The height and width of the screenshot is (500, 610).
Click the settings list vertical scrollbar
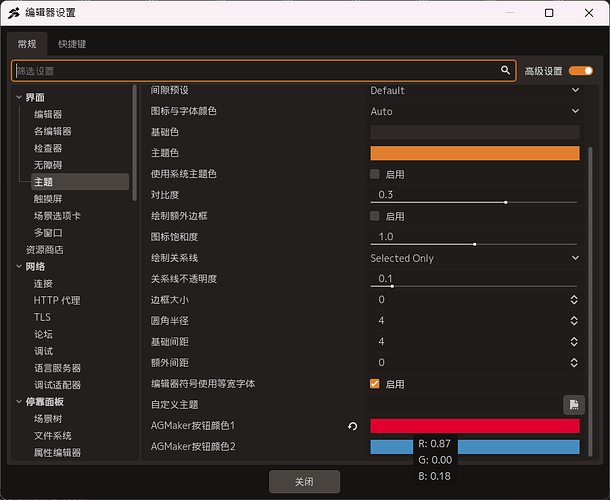591,302
